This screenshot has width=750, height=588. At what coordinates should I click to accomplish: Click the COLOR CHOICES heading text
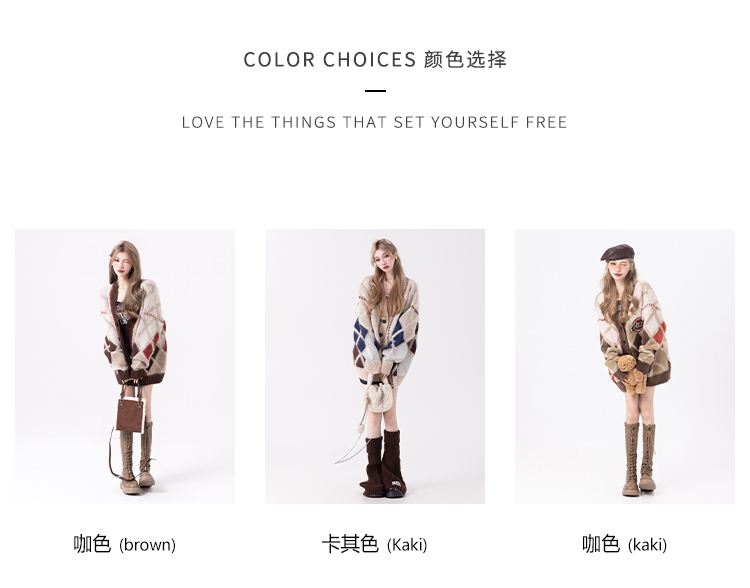pyautogui.click(x=330, y=60)
